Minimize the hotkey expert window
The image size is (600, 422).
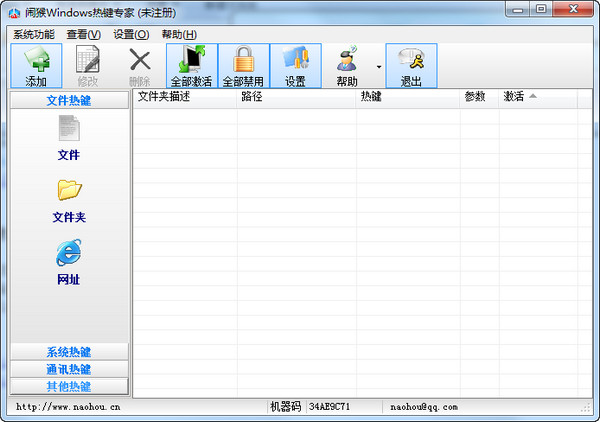[518, 9]
